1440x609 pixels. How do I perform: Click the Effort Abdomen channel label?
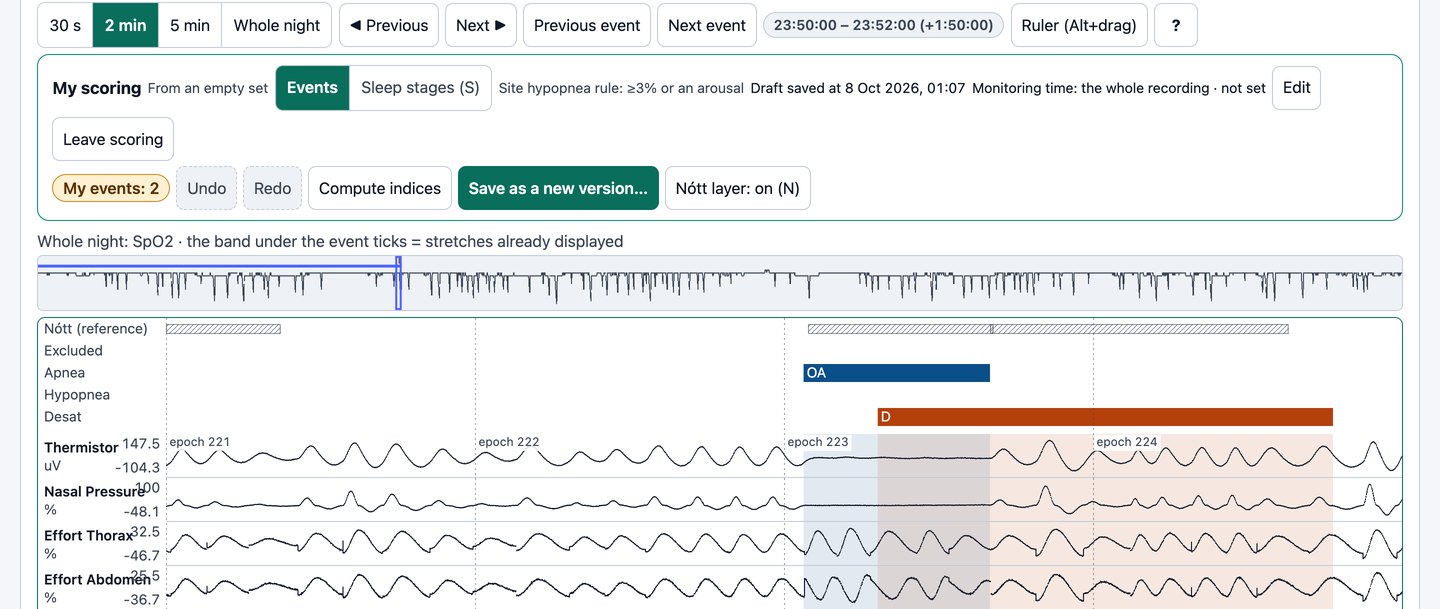point(97,579)
